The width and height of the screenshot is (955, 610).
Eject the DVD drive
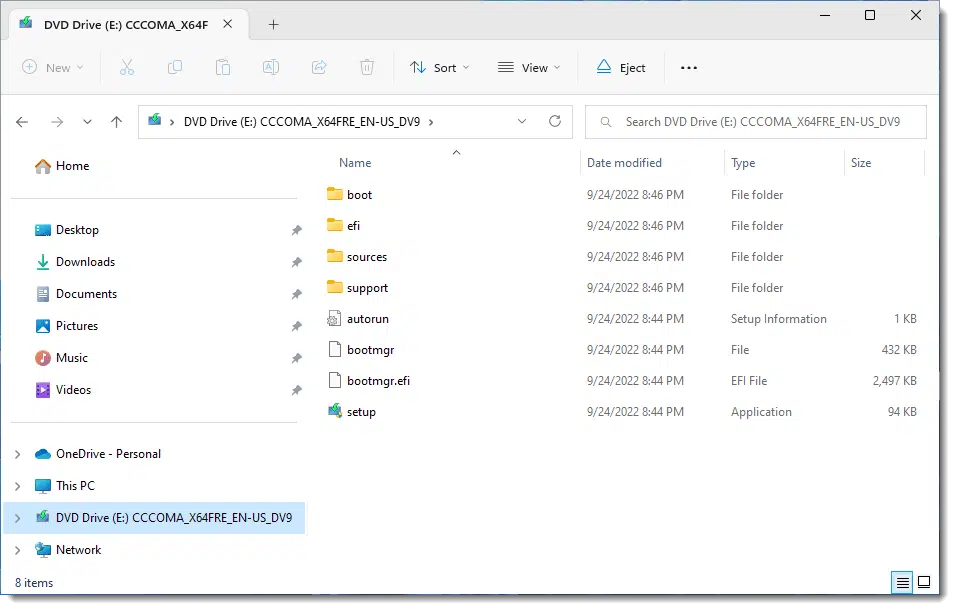[621, 68]
